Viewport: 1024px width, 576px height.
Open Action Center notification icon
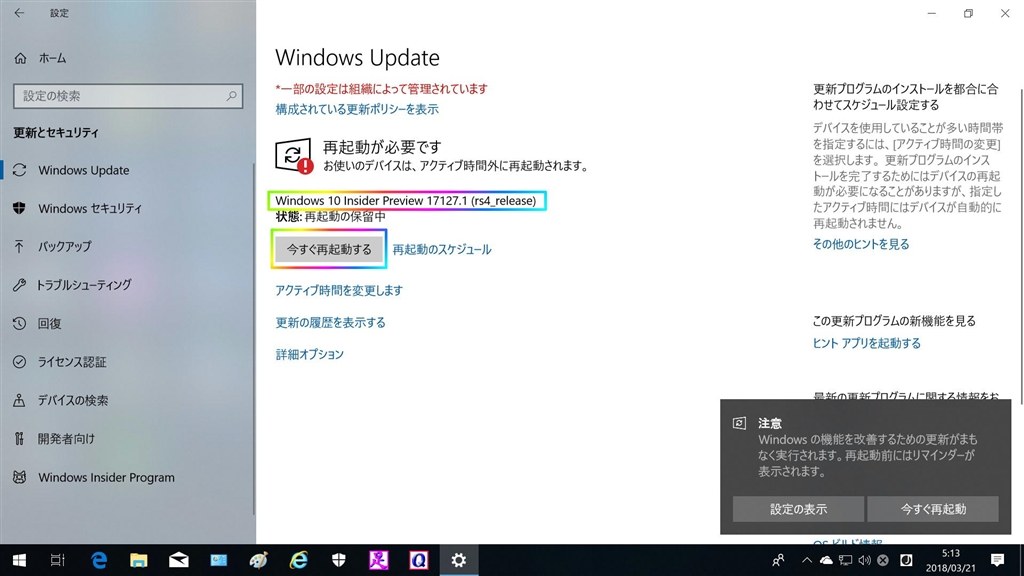[x=997, y=560]
